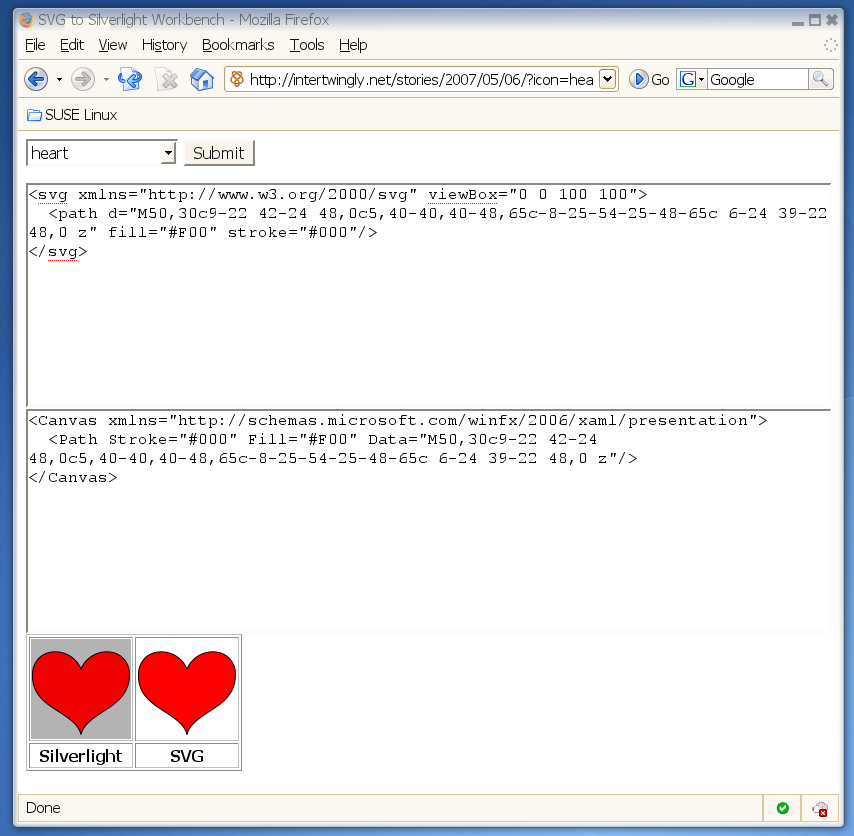Click the site favicon in the address bar
This screenshot has height=836, width=854.
237,79
